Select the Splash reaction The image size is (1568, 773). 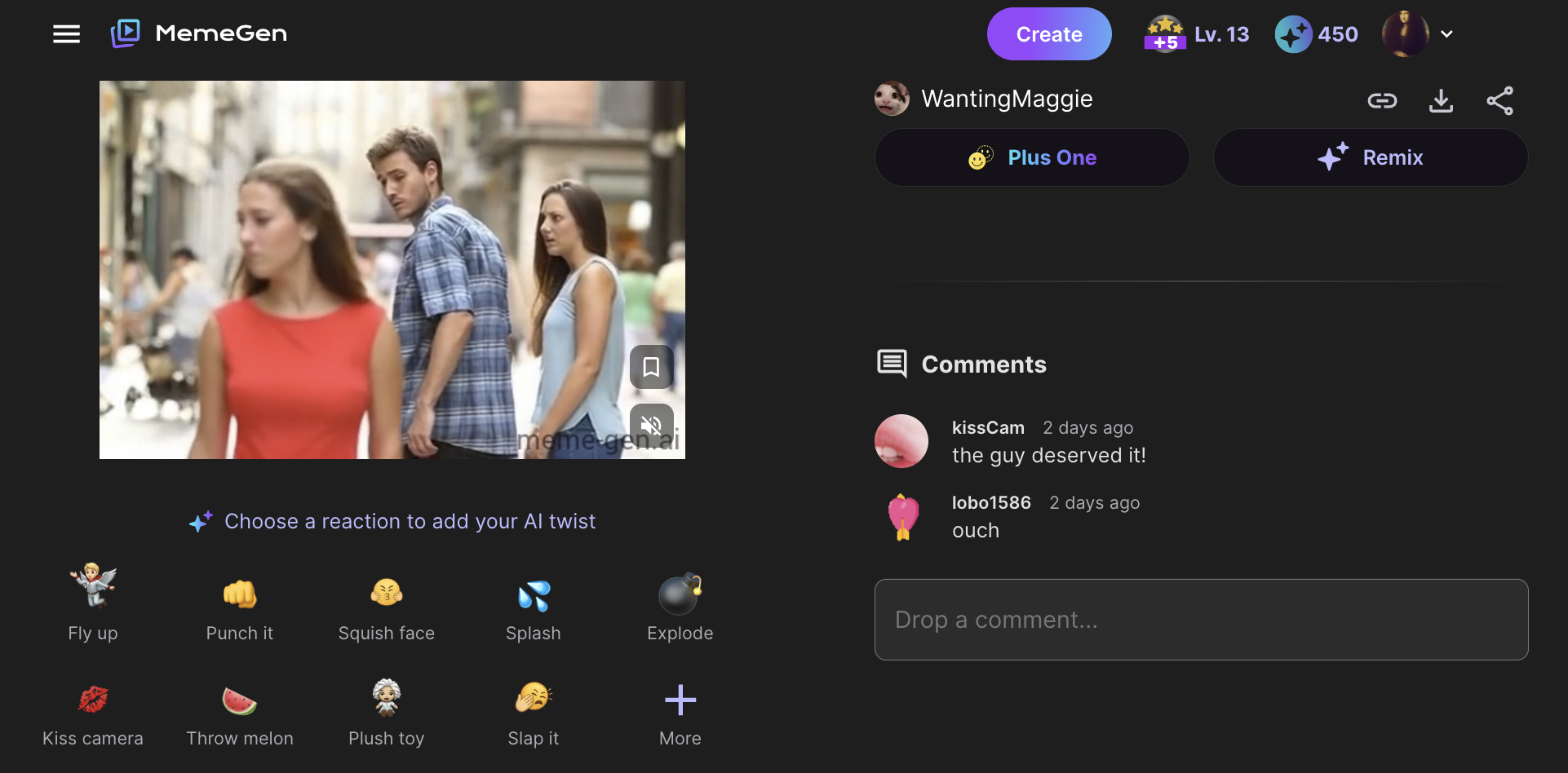533,607
